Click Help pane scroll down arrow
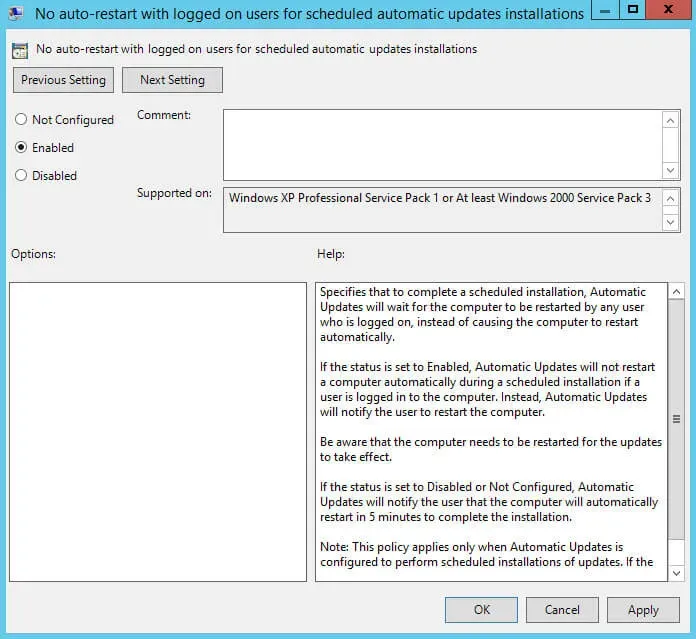696x639 pixels. (x=676, y=573)
